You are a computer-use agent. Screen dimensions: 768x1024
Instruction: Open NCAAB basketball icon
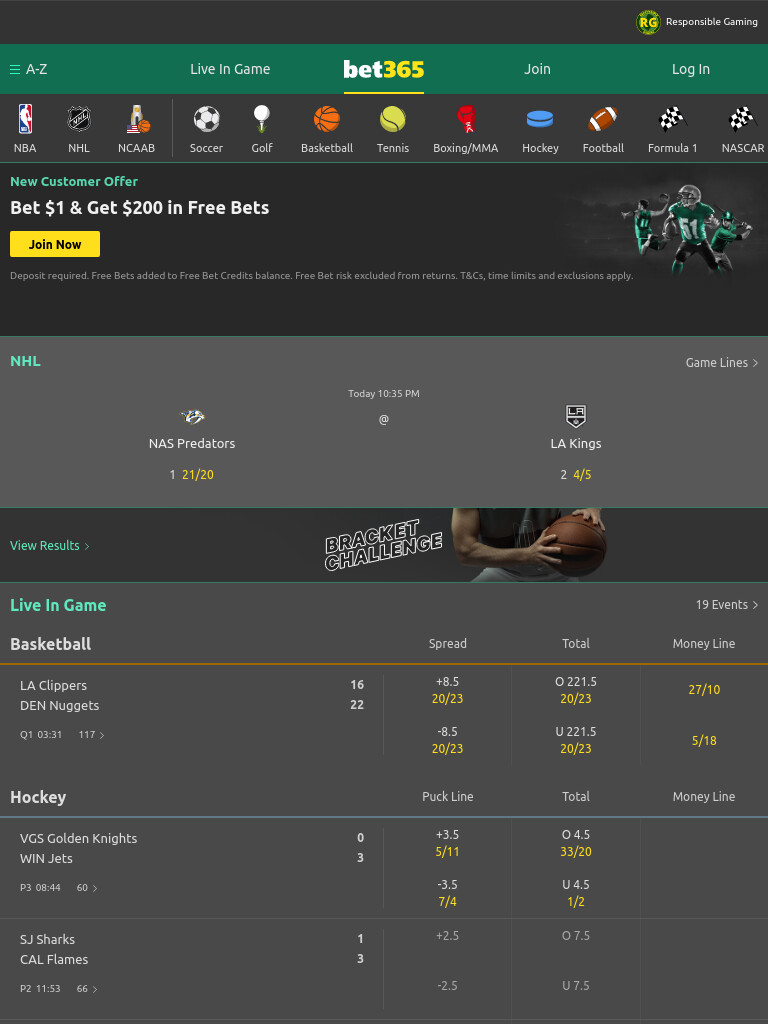[x=136, y=119]
